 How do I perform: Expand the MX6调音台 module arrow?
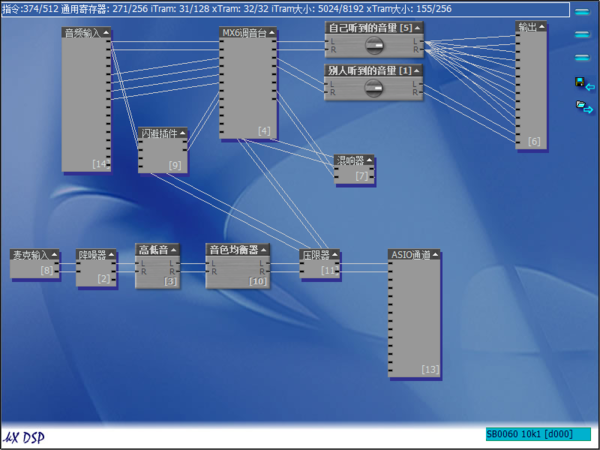(272, 33)
